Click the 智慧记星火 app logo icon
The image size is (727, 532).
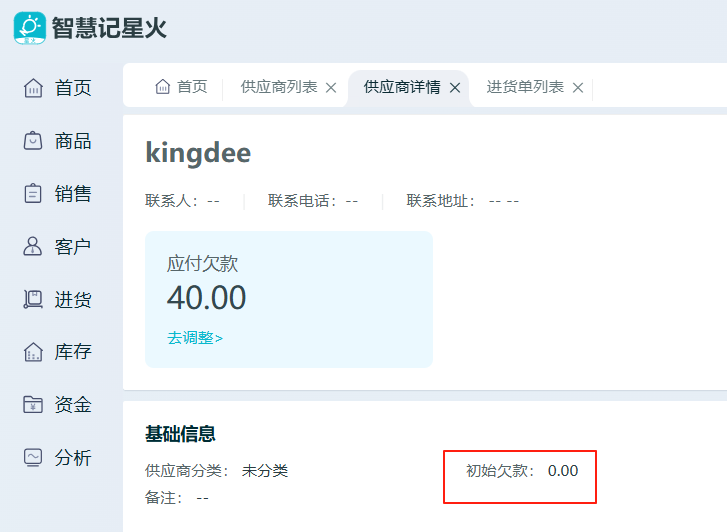click(30, 28)
